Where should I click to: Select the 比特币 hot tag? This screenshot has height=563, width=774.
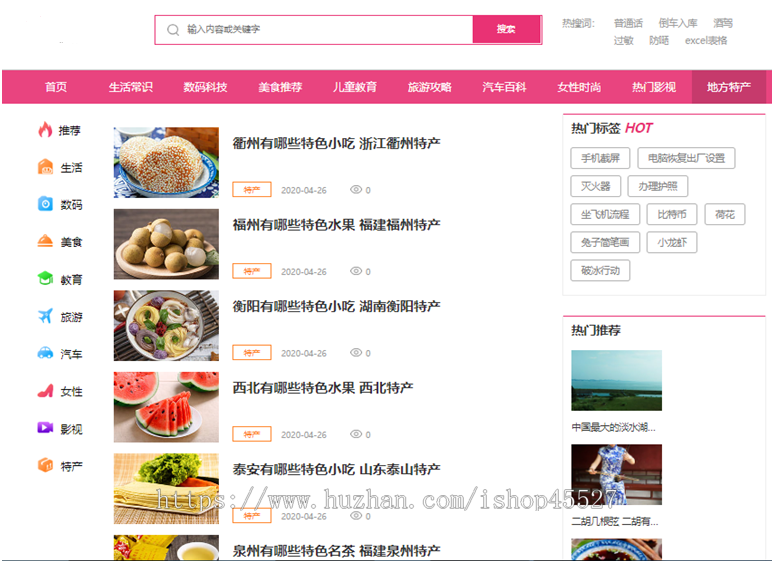click(672, 215)
